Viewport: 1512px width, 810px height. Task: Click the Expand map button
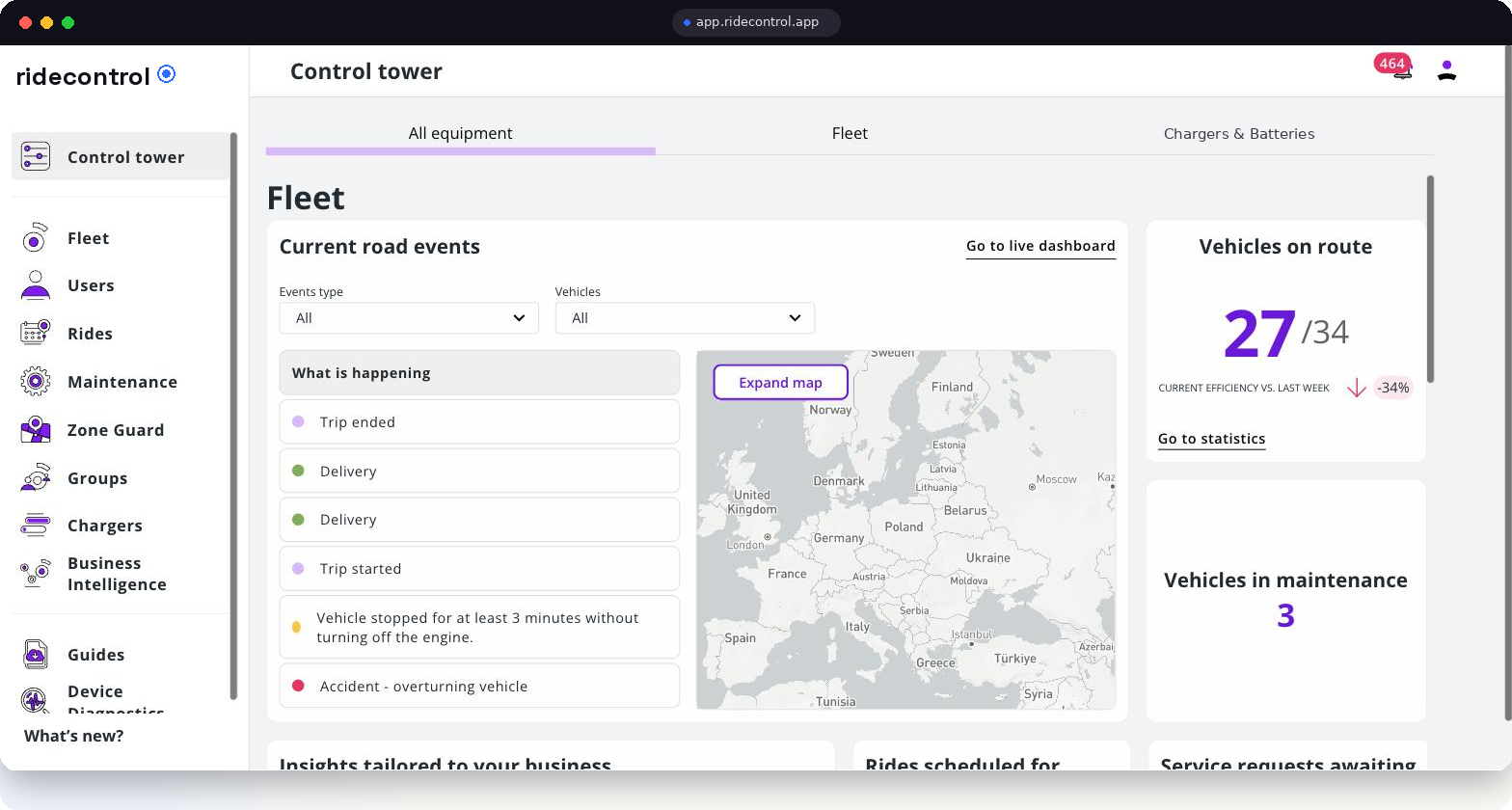(x=780, y=382)
